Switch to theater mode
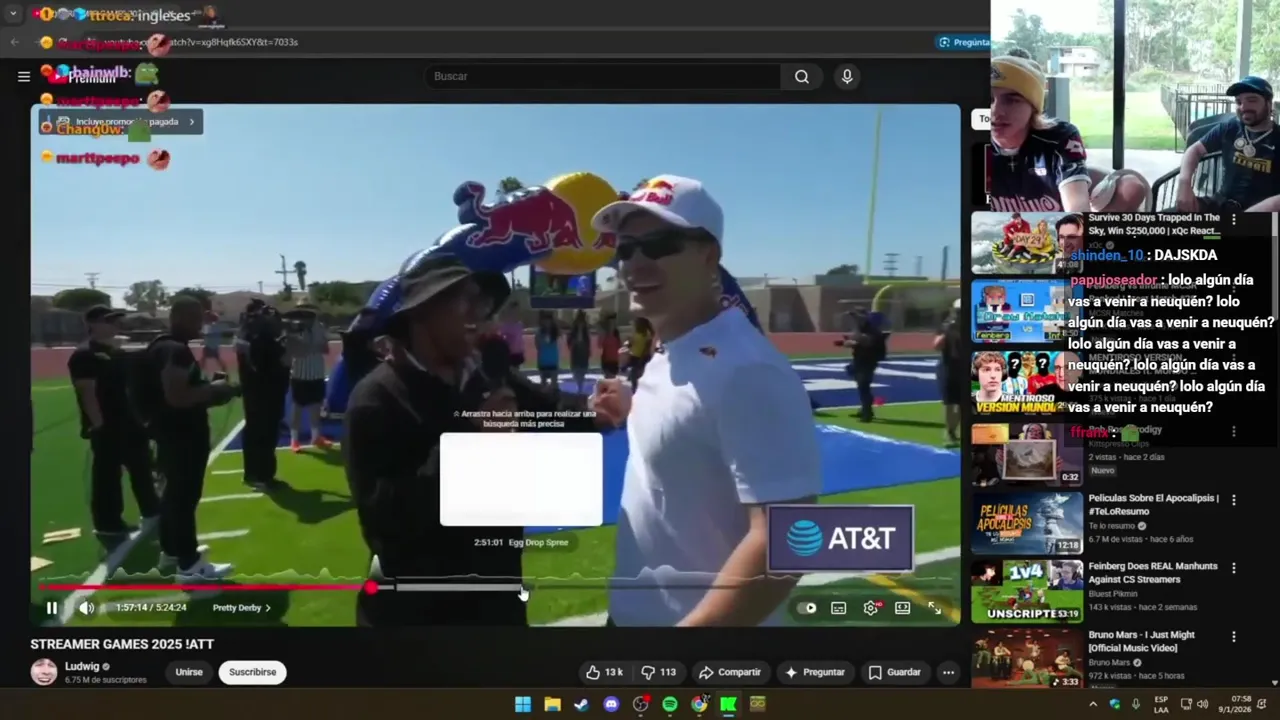 pos(902,608)
